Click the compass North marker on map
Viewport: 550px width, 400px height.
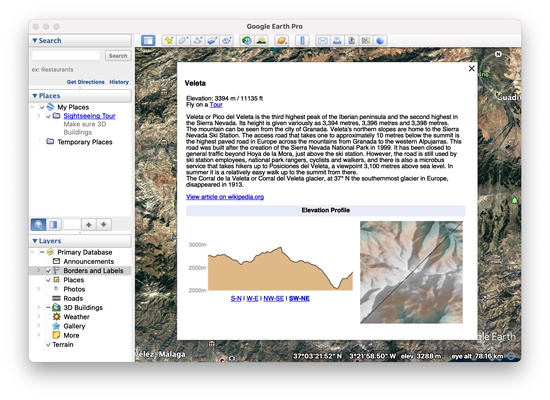(x=498, y=54)
